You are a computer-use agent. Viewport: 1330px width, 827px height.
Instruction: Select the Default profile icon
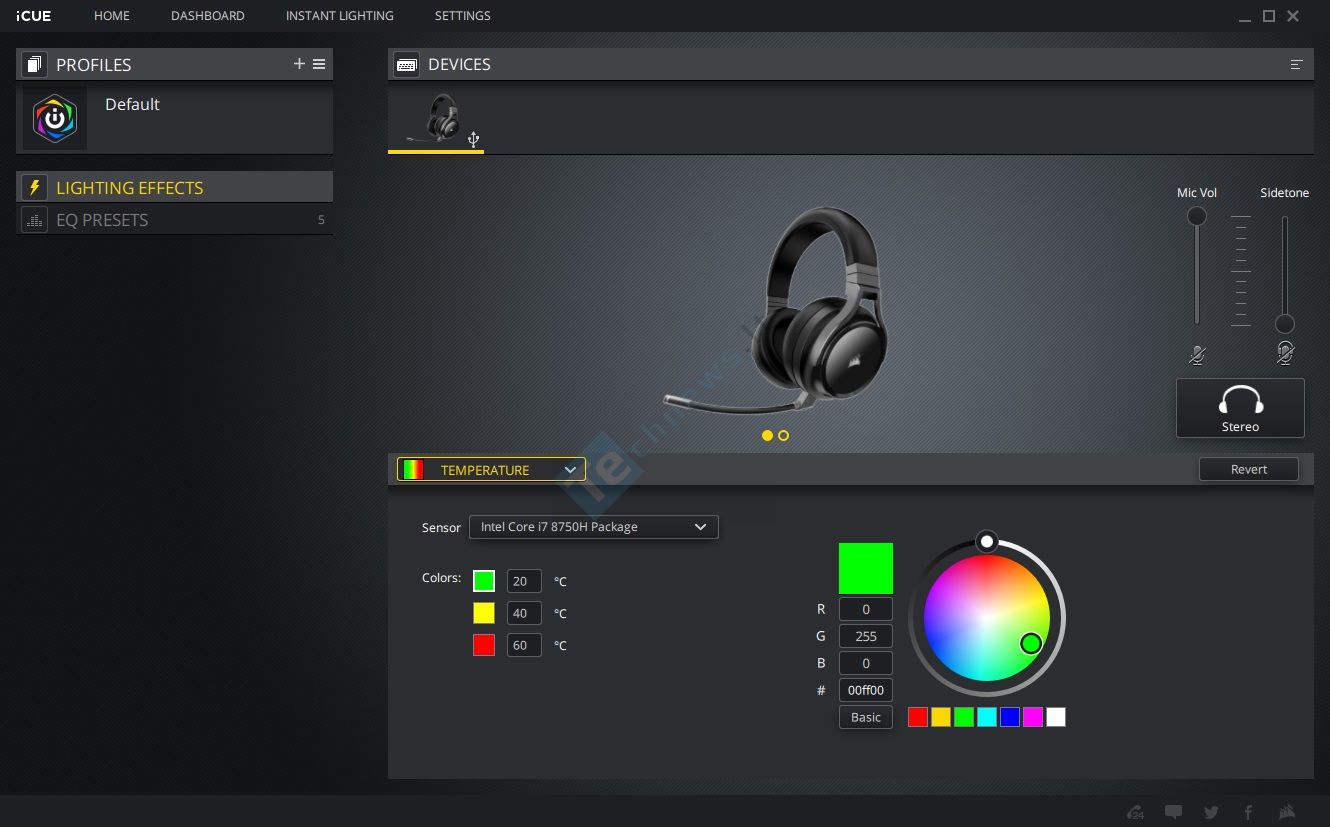pos(55,118)
